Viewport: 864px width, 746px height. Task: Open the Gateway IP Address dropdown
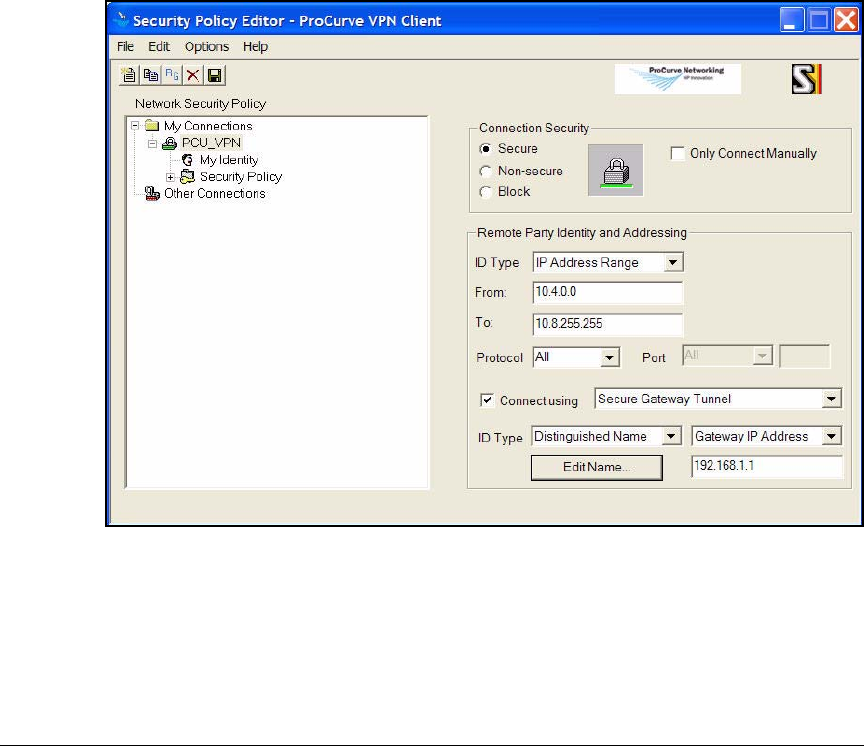click(x=831, y=436)
